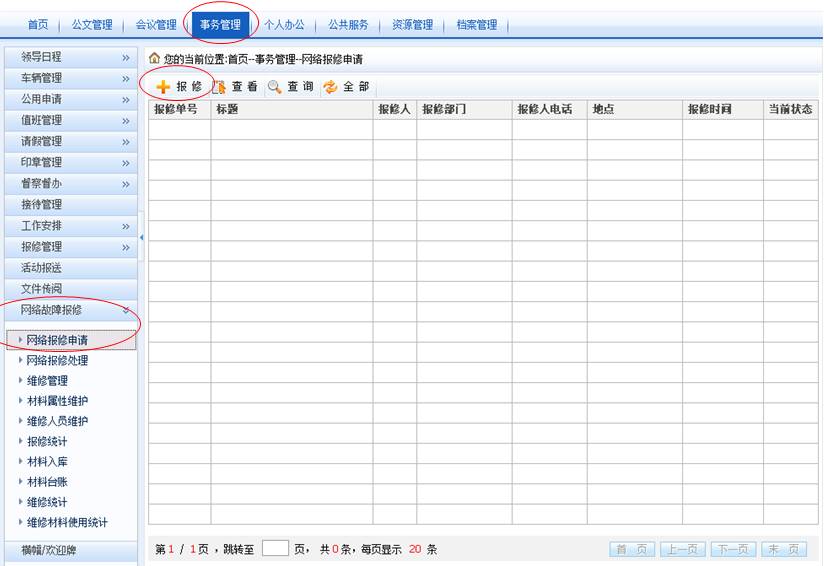Click the 报修人 column header
This screenshot has width=824, height=566.
(x=394, y=109)
